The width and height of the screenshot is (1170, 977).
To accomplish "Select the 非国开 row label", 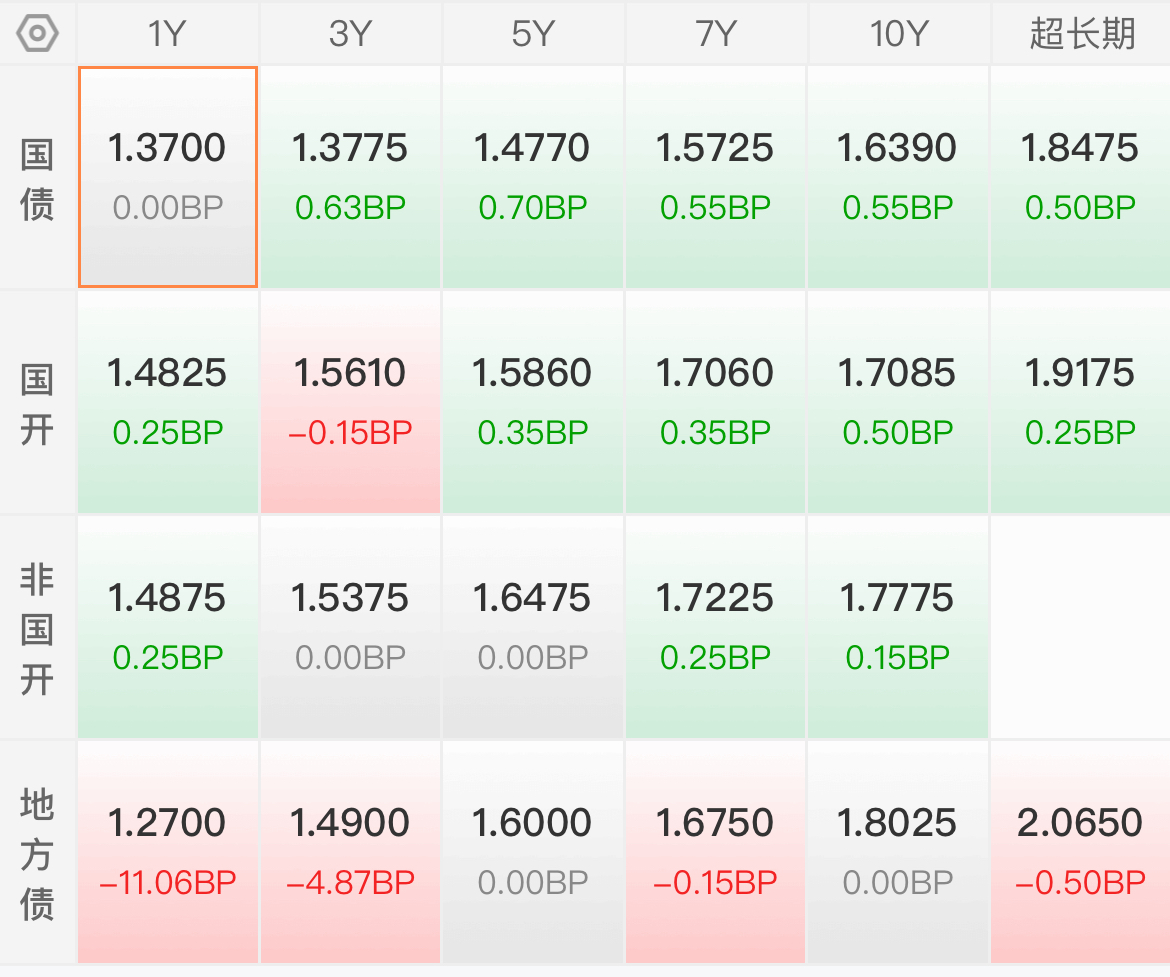I will coord(37,629).
